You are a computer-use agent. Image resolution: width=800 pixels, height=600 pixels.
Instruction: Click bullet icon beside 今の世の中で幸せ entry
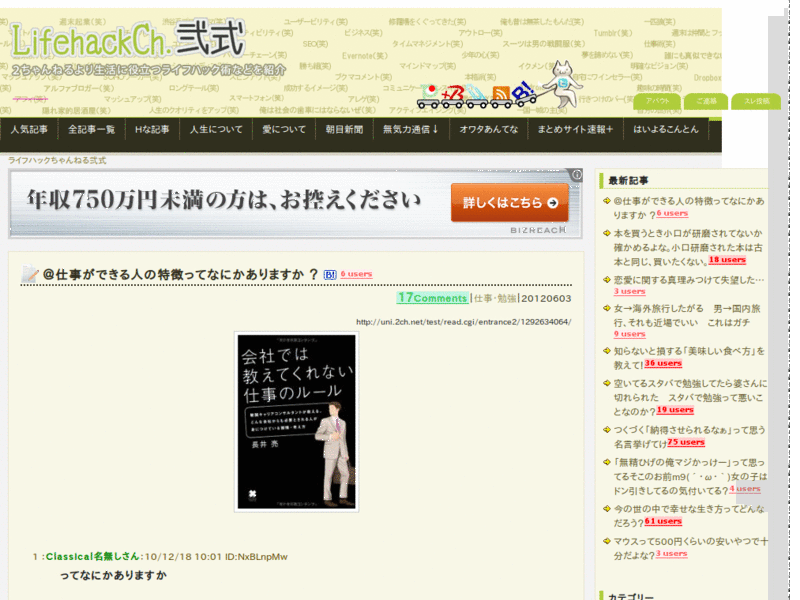[x=607, y=509]
